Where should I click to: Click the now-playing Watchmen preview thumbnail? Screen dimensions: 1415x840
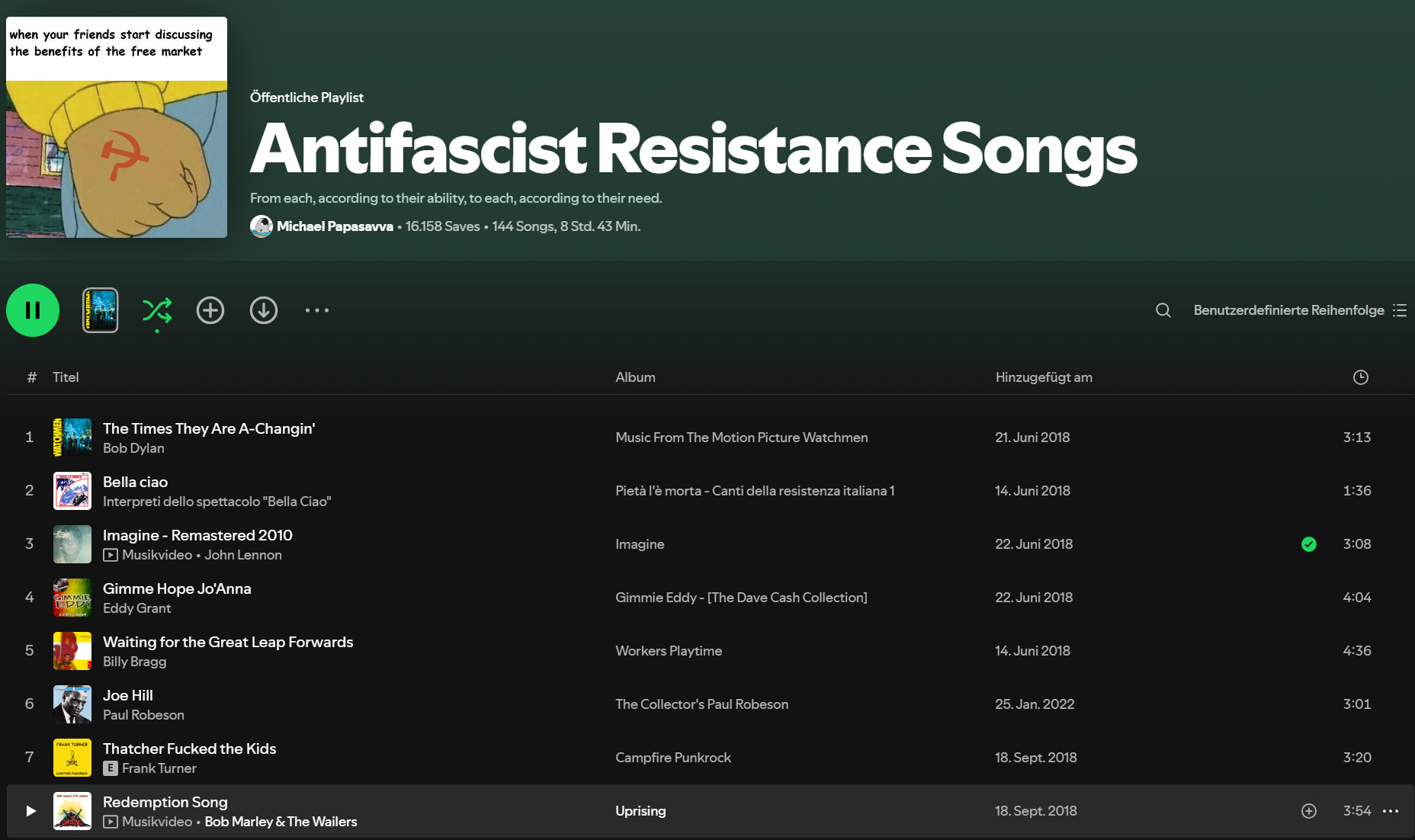(101, 310)
